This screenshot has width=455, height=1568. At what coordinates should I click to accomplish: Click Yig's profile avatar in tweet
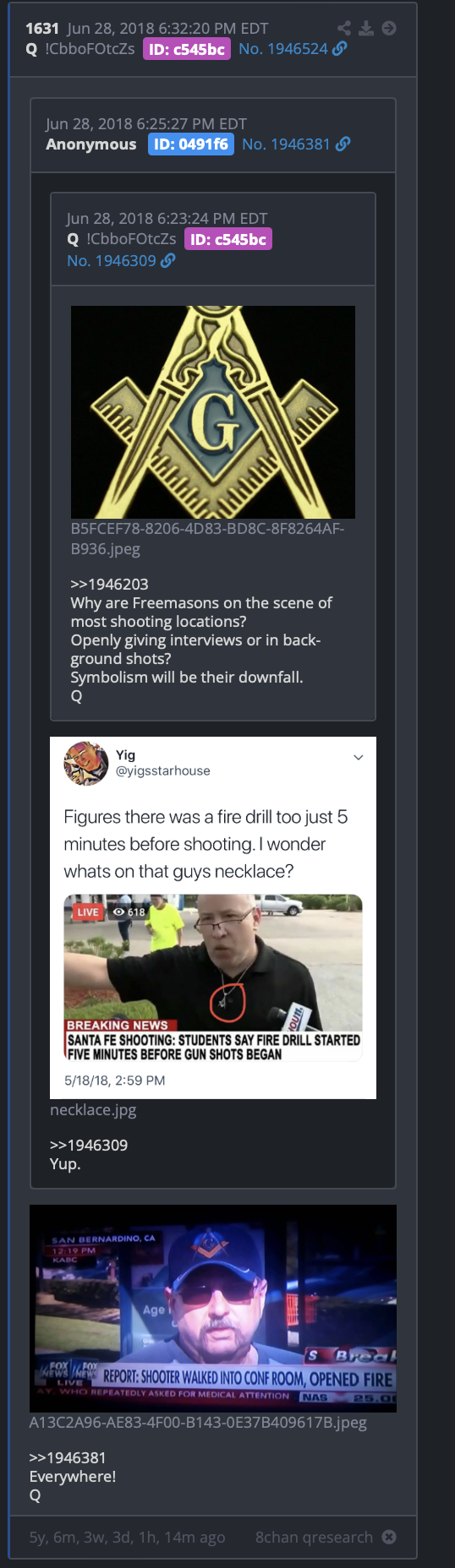86,763
